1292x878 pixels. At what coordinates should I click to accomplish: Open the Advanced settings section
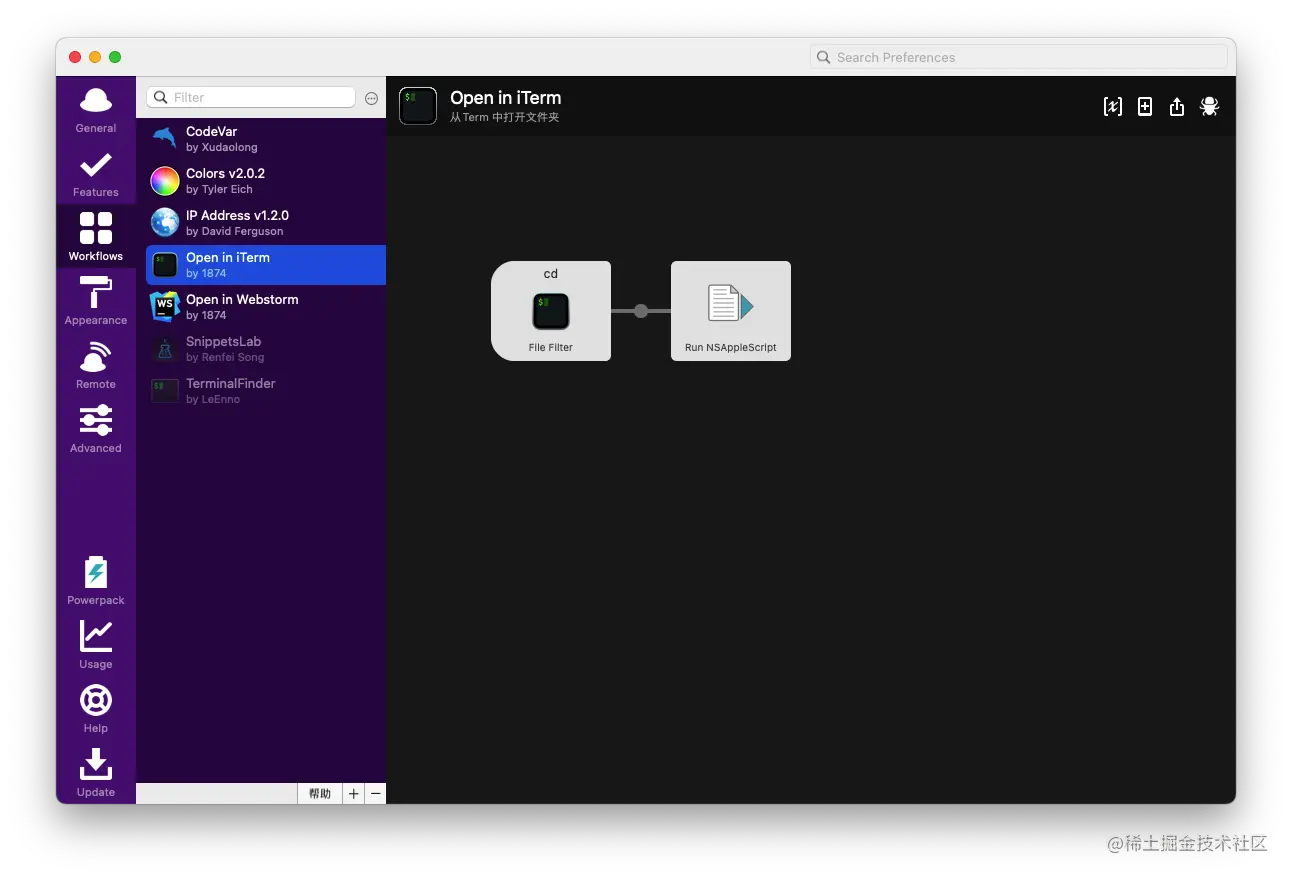(x=96, y=429)
